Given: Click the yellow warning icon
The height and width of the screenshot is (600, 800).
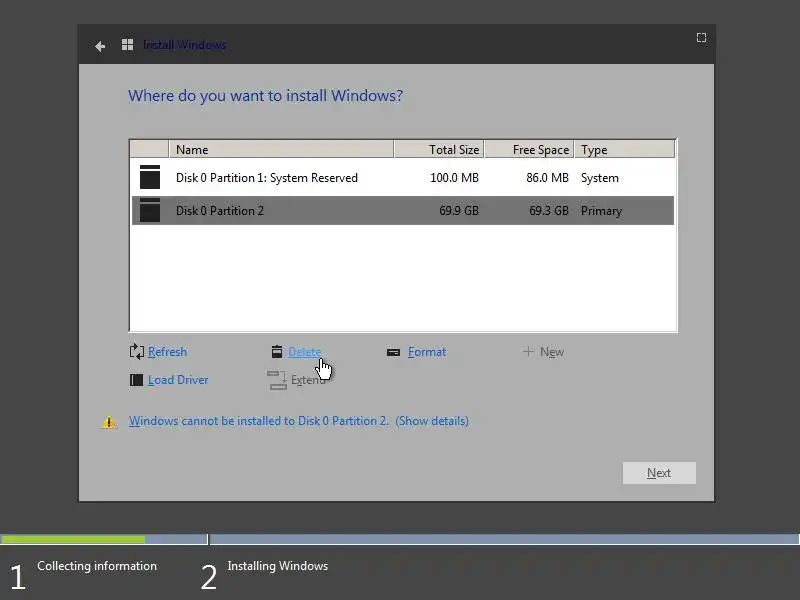Looking at the screenshot, I should click(109, 422).
